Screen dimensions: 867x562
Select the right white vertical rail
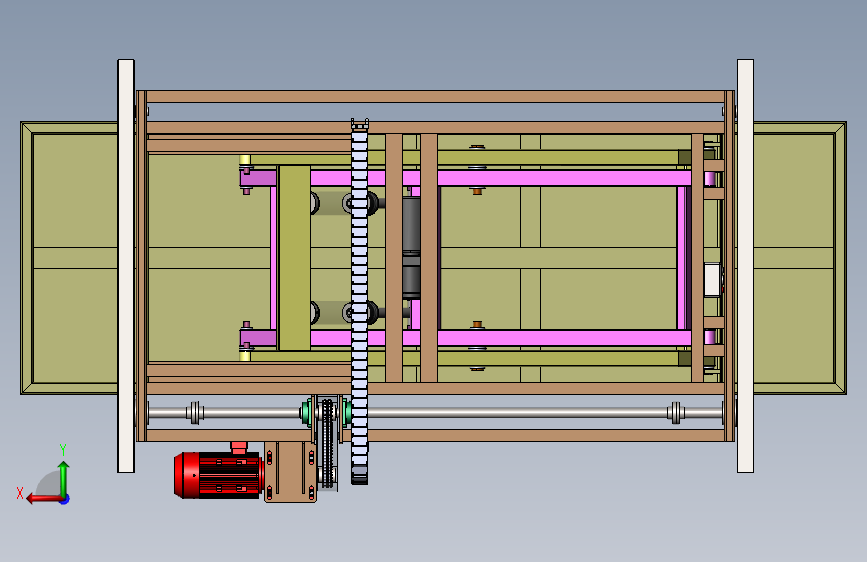coord(745,266)
